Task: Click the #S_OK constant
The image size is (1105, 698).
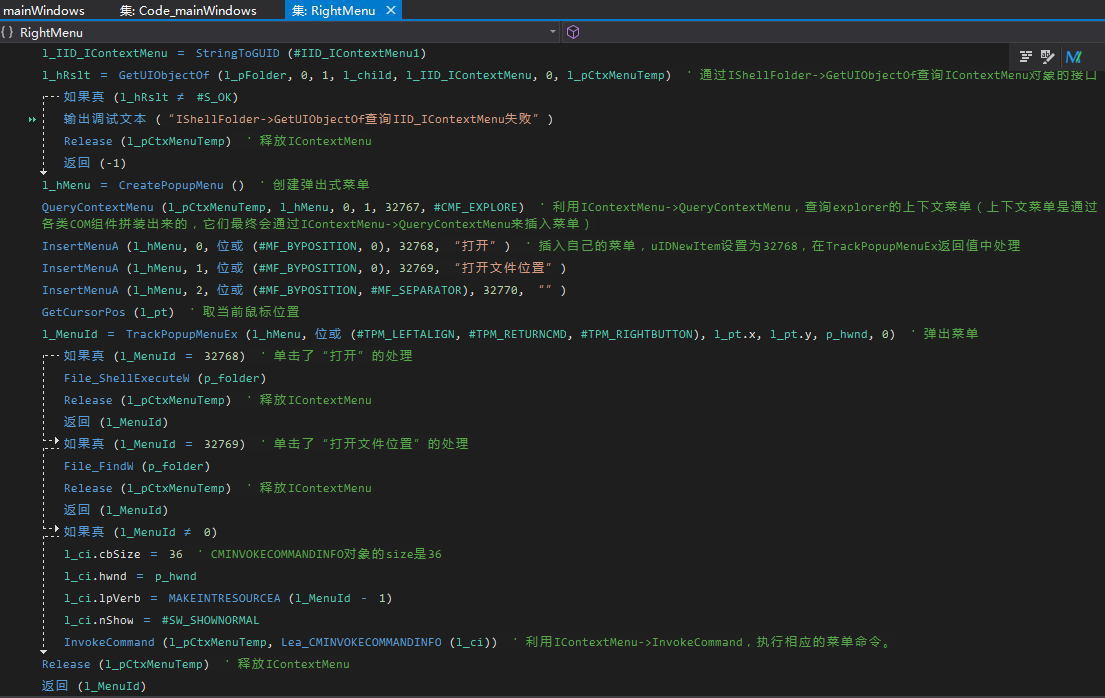Action: point(214,97)
